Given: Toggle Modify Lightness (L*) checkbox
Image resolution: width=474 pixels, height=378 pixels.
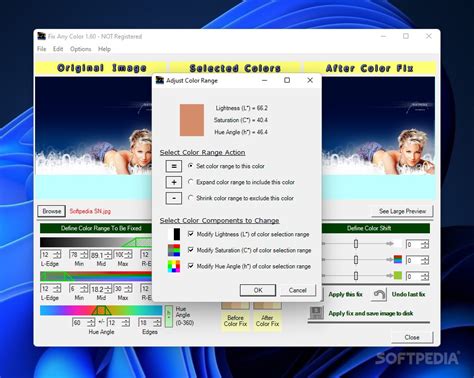Looking at the screenshot, I should (x=191, y=234).
